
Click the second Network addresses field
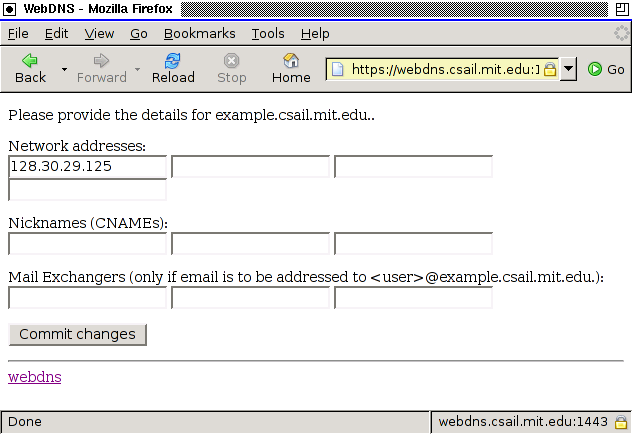point(250,166)
